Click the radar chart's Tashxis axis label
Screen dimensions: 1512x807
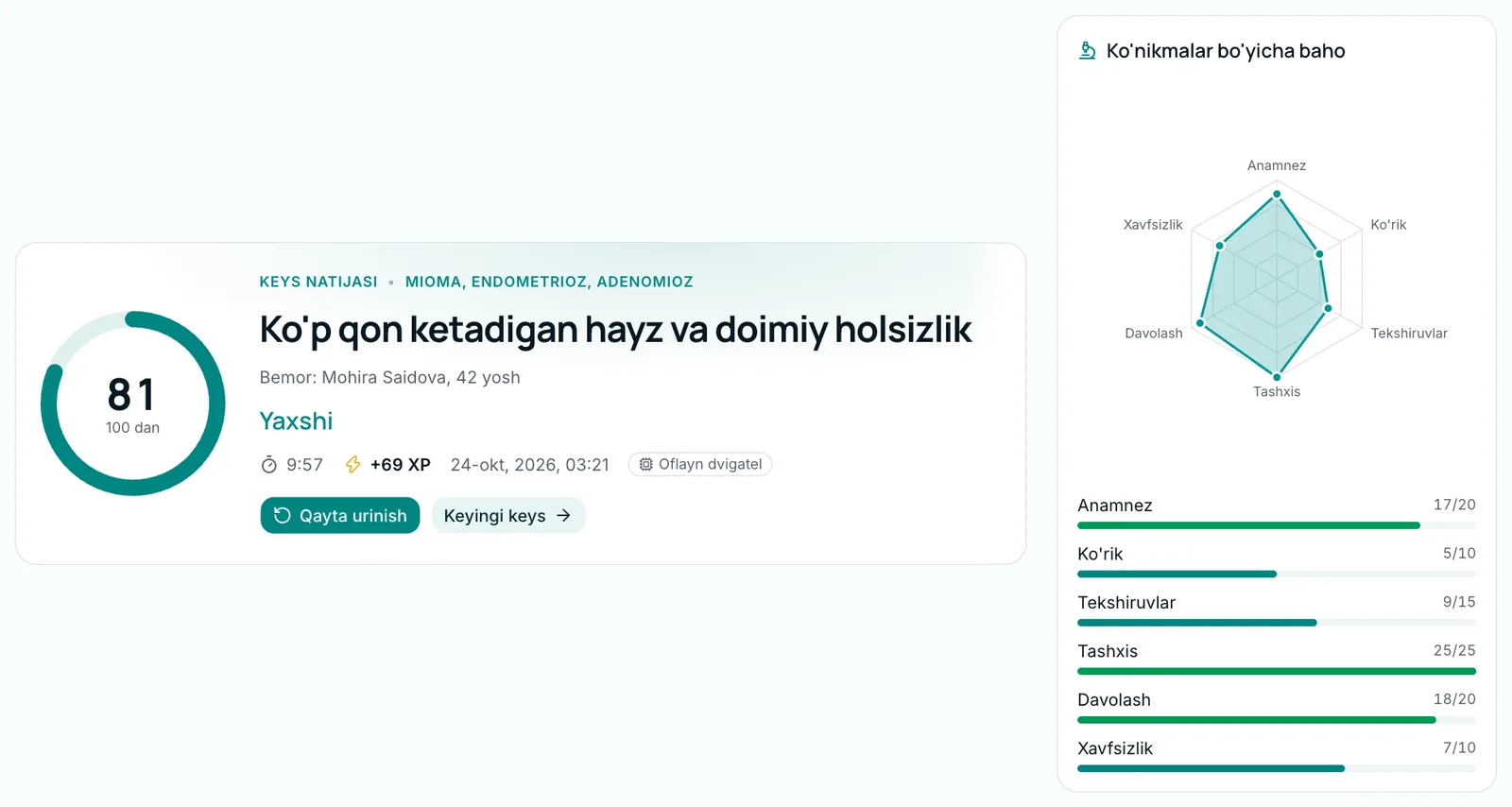[1277, 391]
